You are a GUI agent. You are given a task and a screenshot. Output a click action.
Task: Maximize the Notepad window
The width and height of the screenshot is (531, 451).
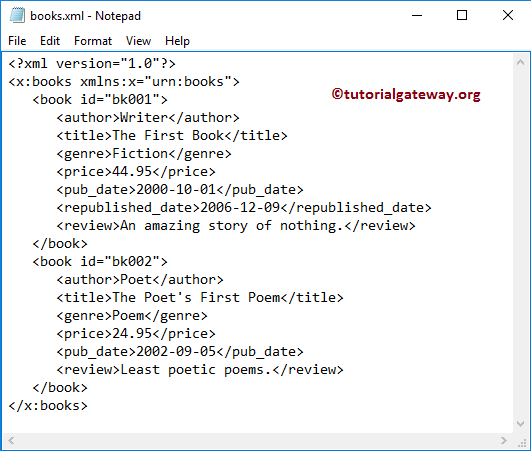point(462,15)
